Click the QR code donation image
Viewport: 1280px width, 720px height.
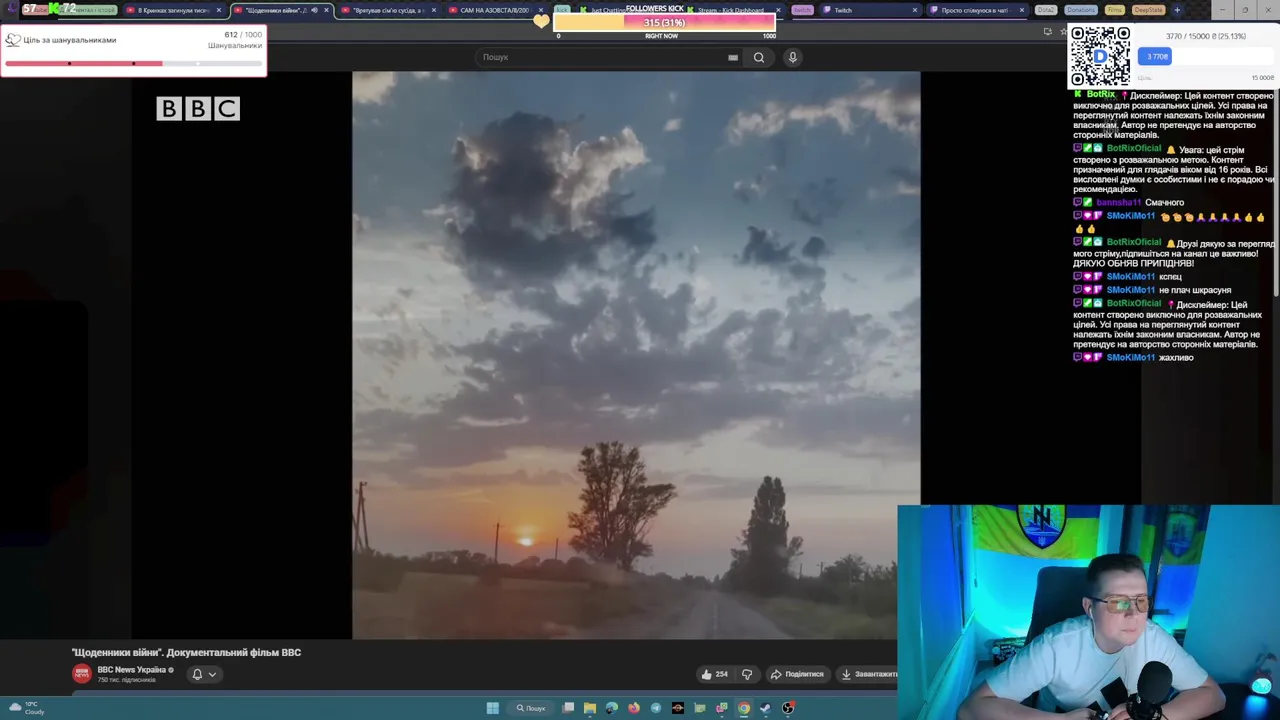pos(1100,57)
